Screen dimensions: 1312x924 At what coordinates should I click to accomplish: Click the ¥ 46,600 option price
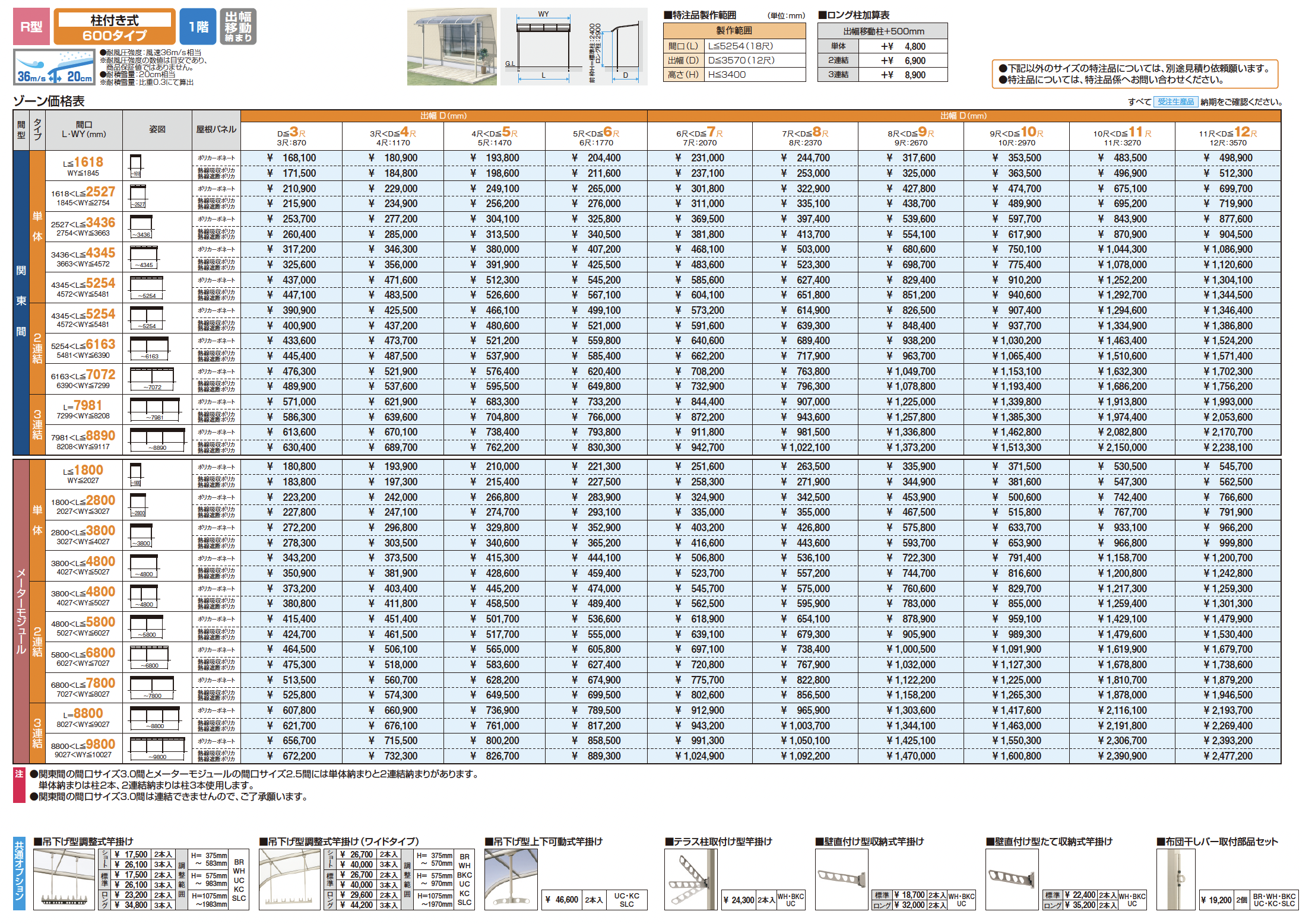tap(562, 900)
